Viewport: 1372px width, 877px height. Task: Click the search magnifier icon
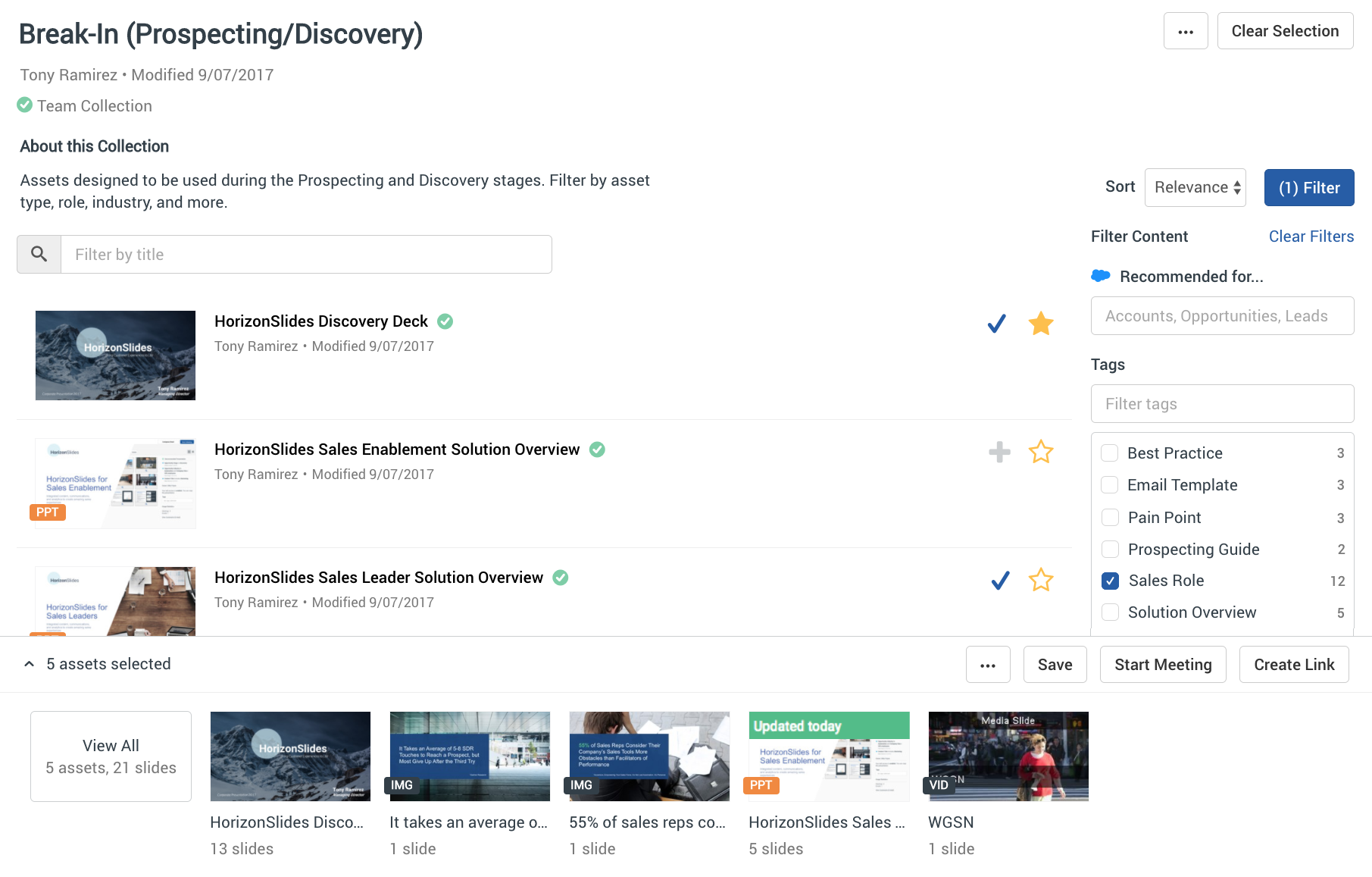pyautogui.click(x=39, y=254)
